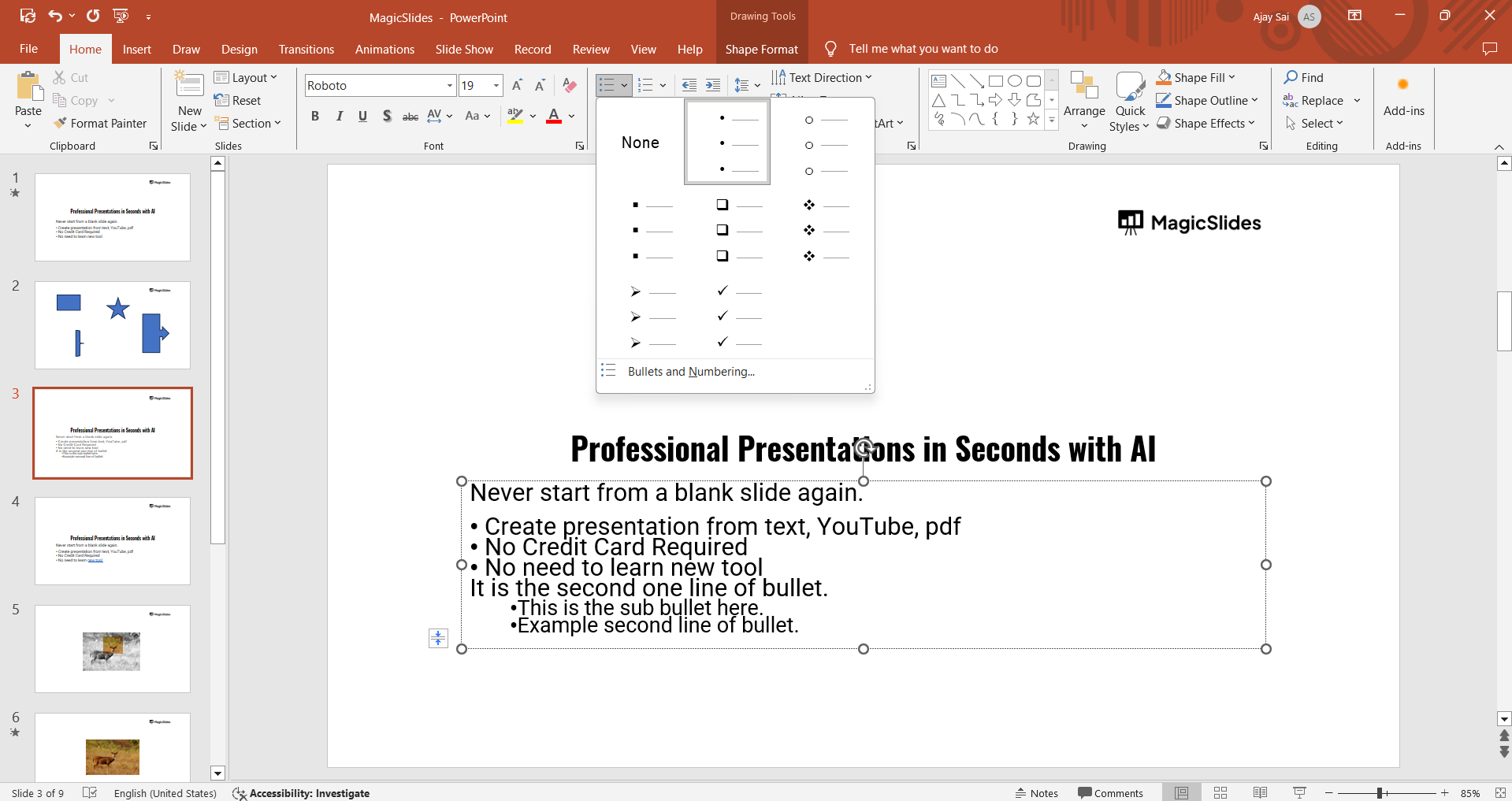Toggle Italic formatting
Screen dimensions: 1512x801
point(339,116)
